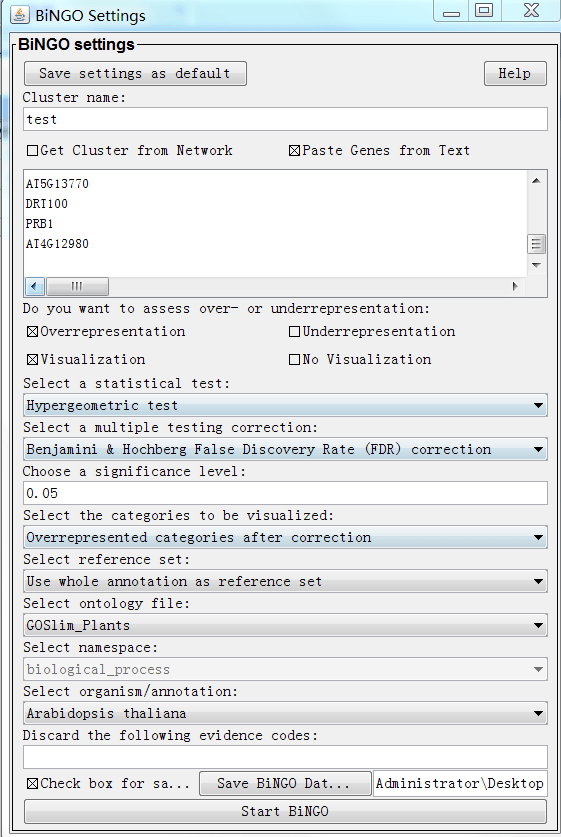561x837 pixels.
Task: Click the horizontal scroll left arrow
Action: [x=35, y=286]
